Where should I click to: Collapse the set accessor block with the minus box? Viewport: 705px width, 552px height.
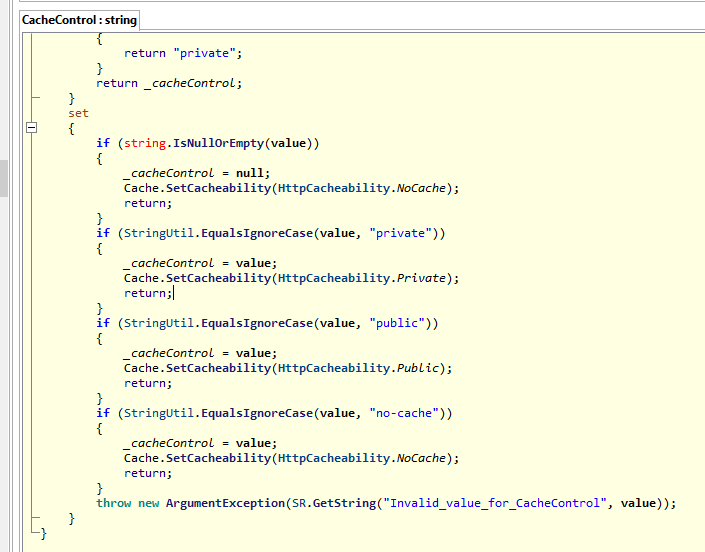click(x=31, y=128)
